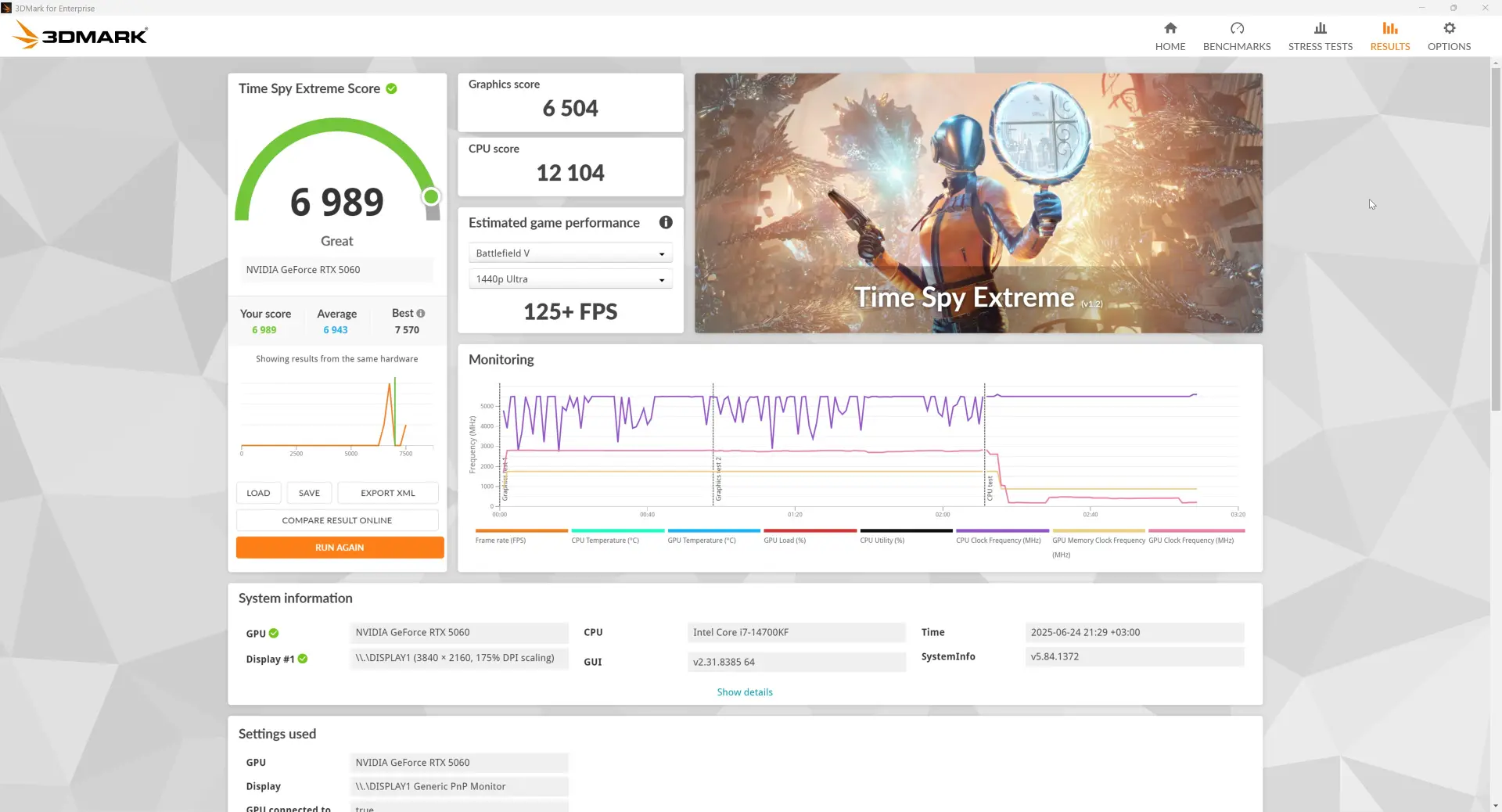The height and width of the screenshot is (812, 1502).
Task: Click the Intel Core i7-14700KF CPU field
Action: pyautogui.click(x=796, y=632)
